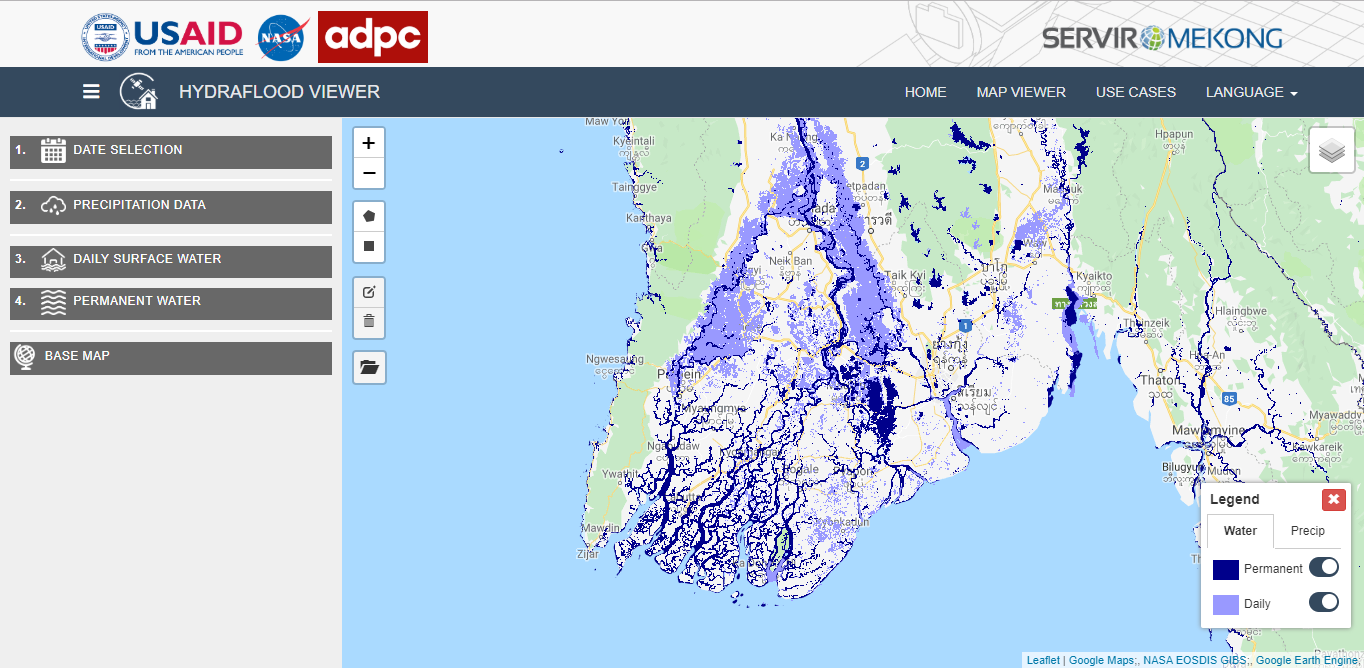Open Map Viewer in navigation bar
This screenshot has height=668, width=1364.
click(x=1021, y=92)
